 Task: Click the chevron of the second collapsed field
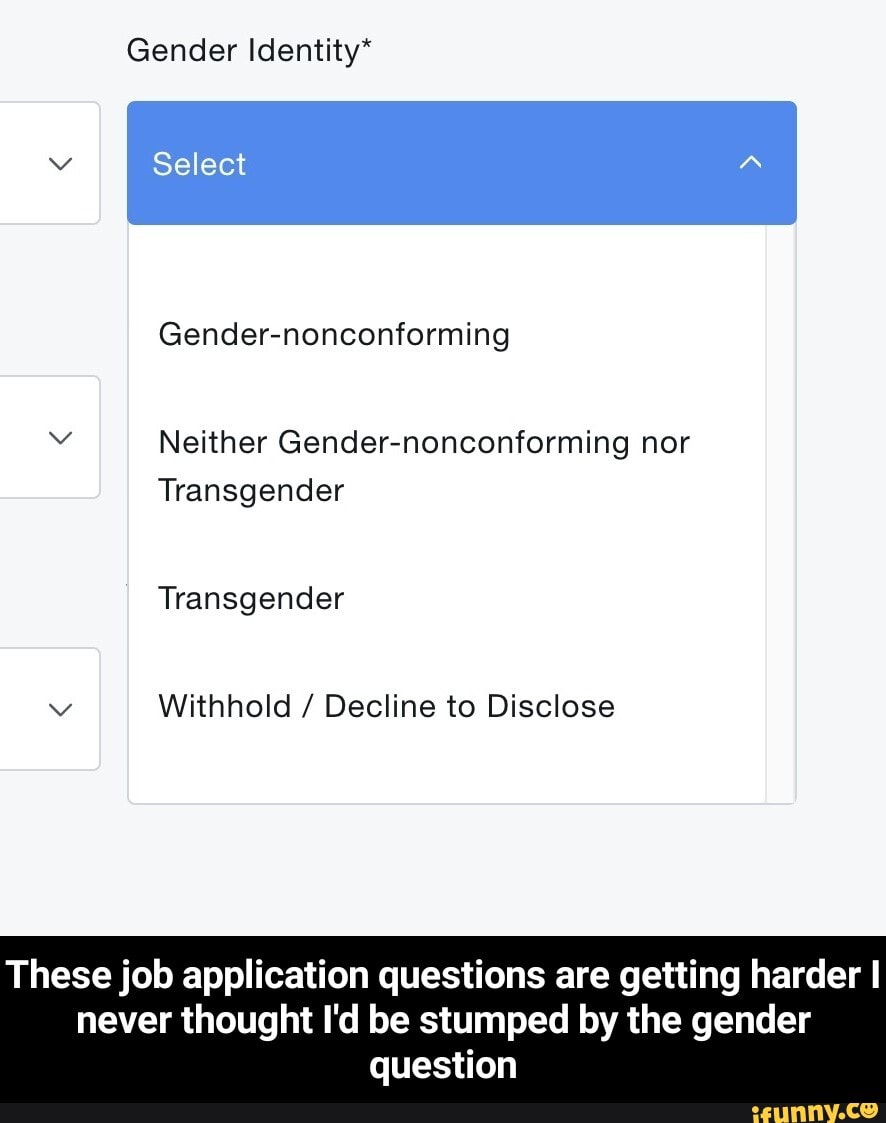pos(60,437)
